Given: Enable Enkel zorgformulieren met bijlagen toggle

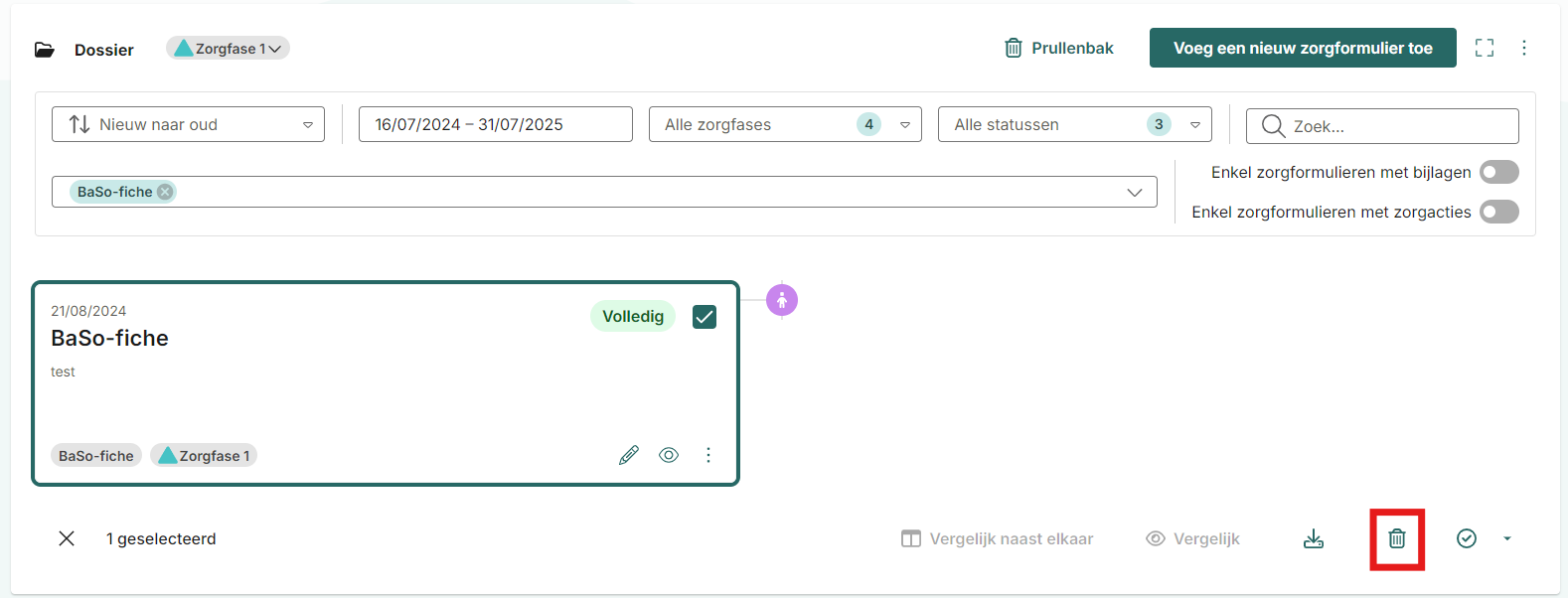Looking at the screenshot, I should point(1499,172).
